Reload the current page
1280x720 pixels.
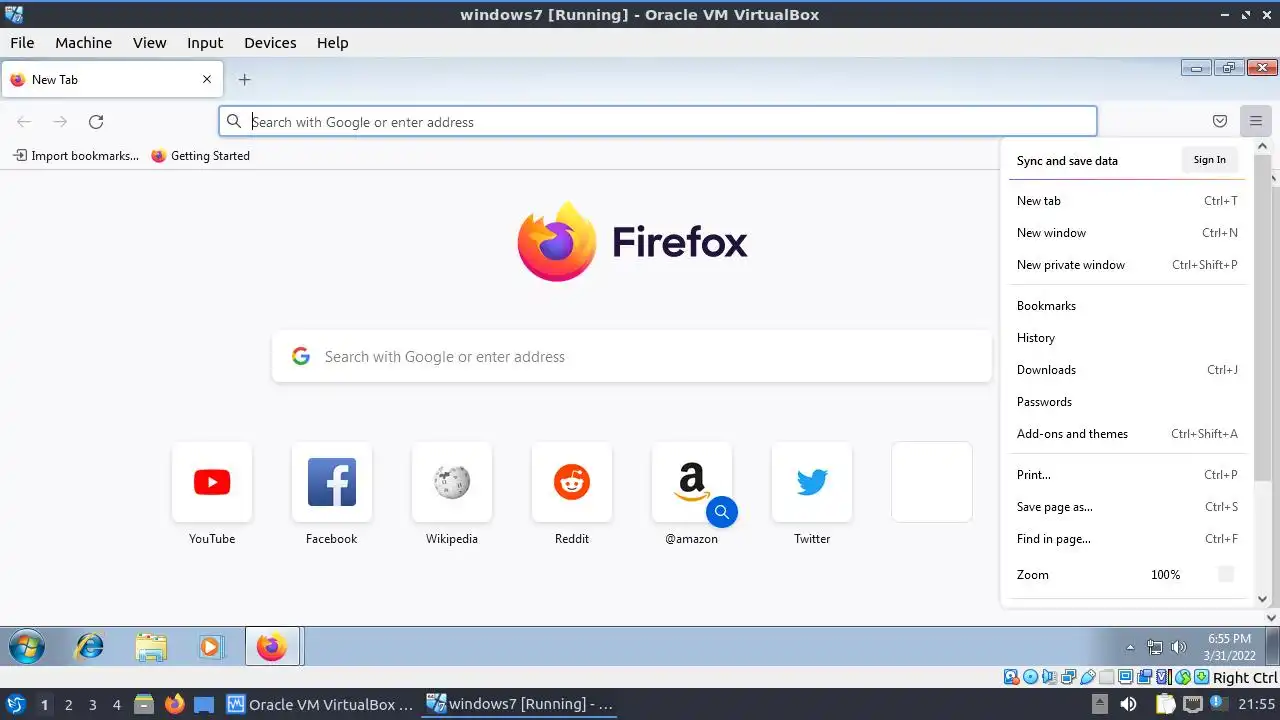(96, 122)
